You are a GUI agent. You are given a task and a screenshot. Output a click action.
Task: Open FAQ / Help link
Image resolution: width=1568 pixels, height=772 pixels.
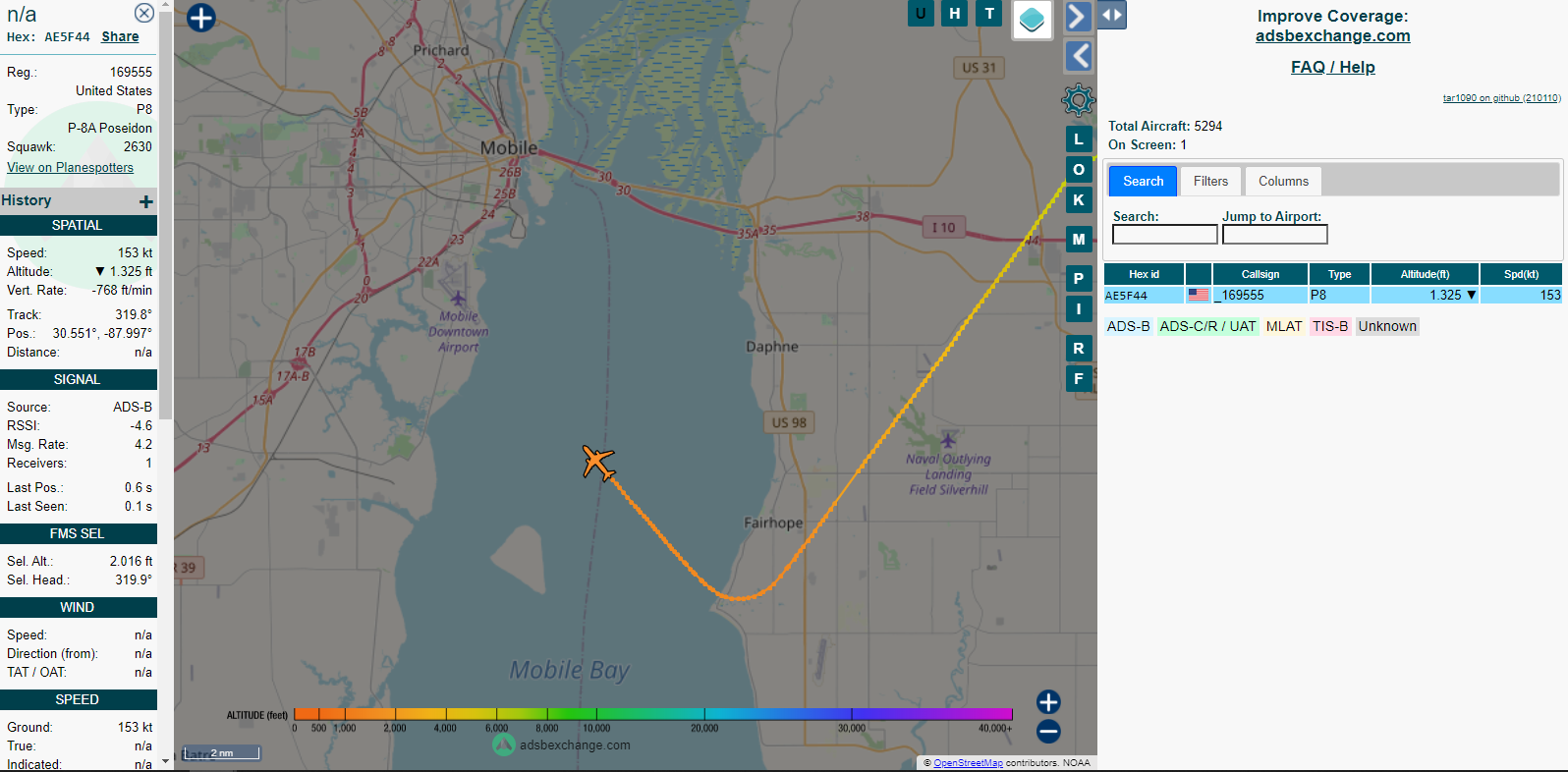coord(1332,67)
